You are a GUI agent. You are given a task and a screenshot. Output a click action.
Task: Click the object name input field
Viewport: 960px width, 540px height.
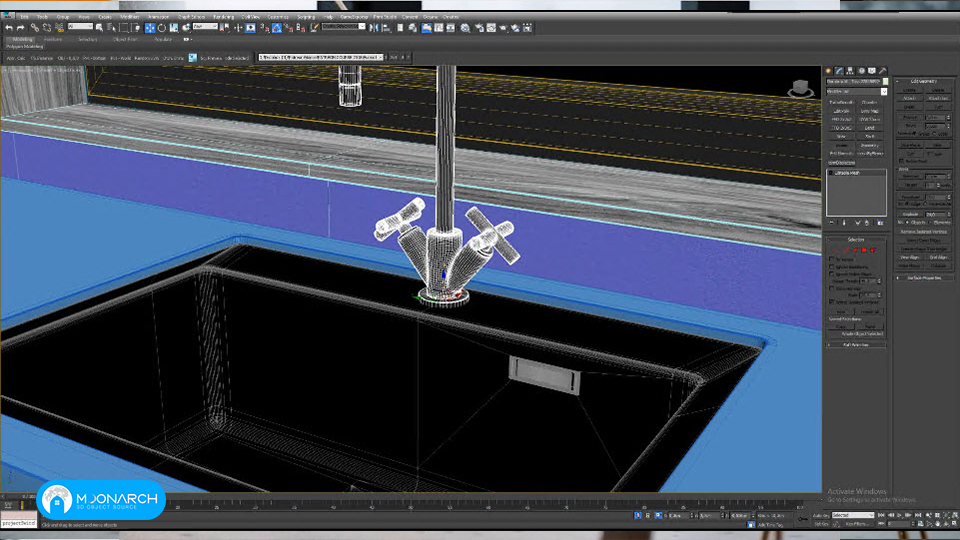point(853,81)
